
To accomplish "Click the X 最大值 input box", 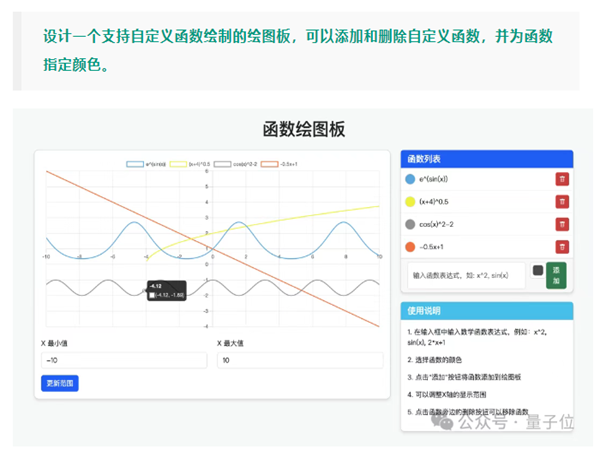I will (299, 359).
